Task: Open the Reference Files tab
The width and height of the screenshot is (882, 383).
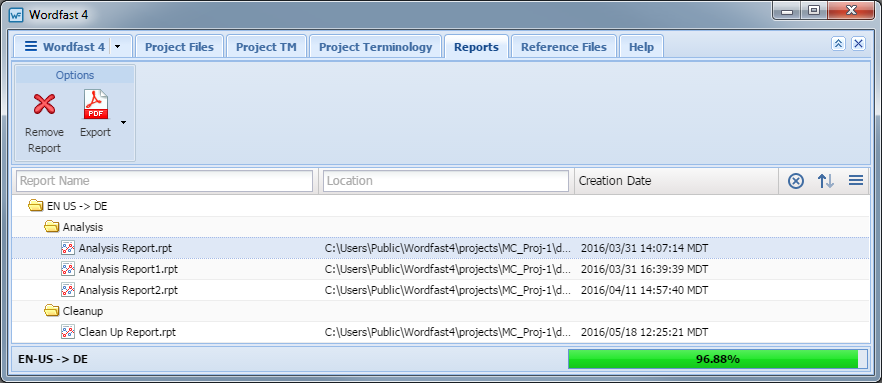Action: pos(564,47)
